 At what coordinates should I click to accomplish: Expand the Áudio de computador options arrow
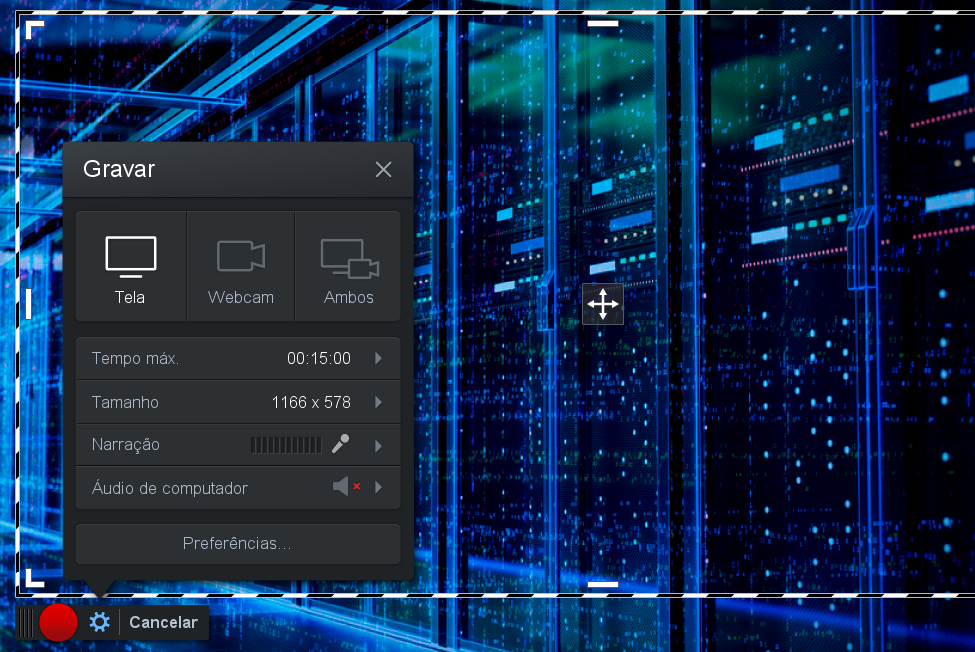click(x=379, y=488)
